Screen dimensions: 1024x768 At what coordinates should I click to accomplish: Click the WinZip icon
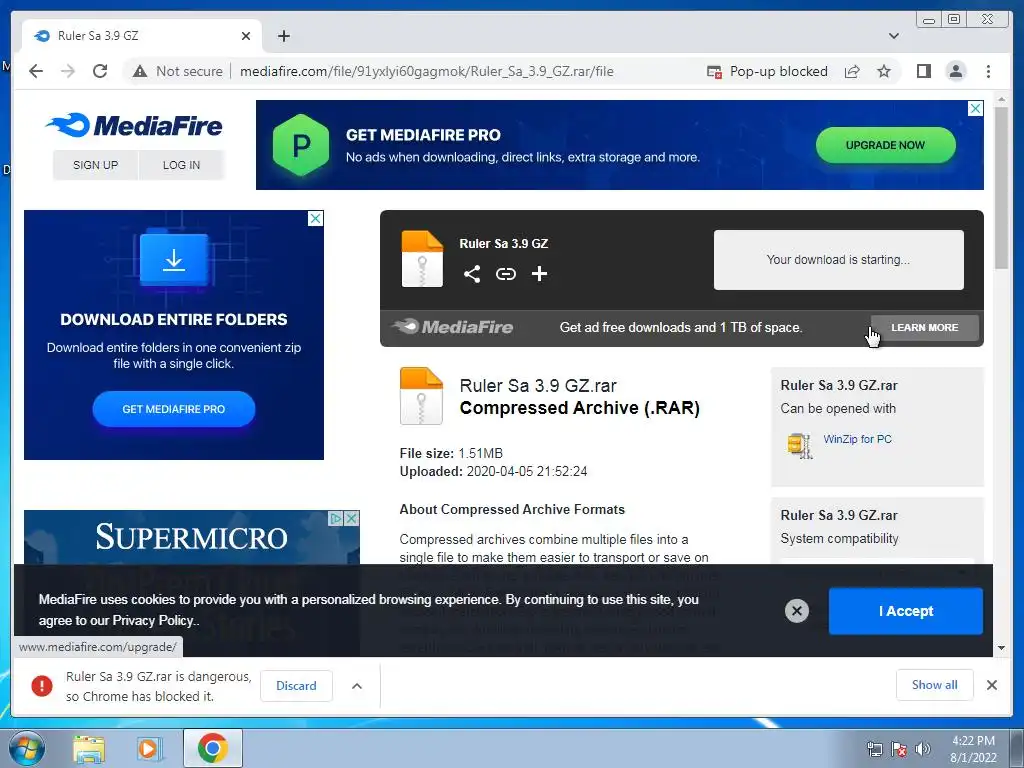[800, 446]
